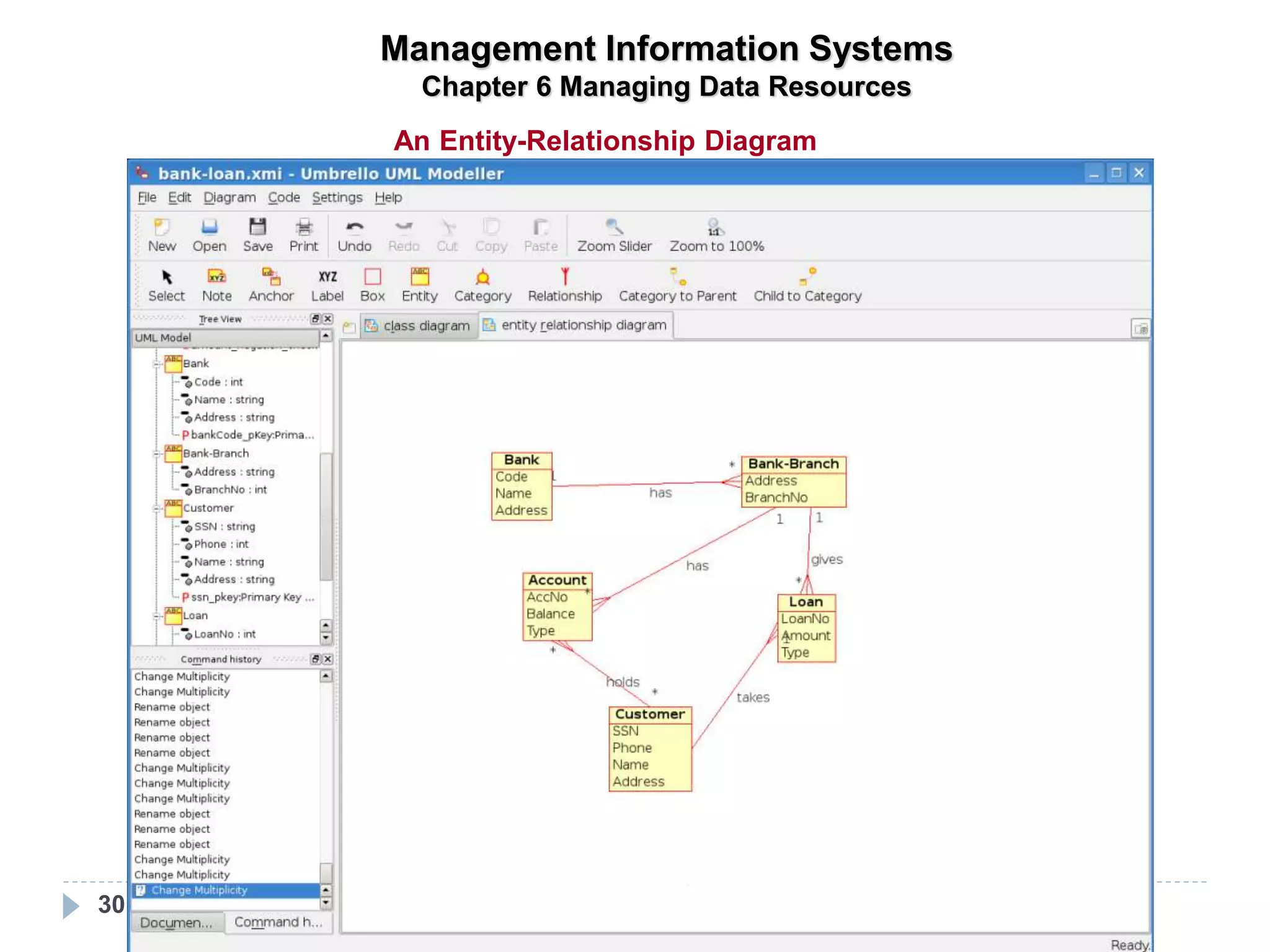This screenshot has height=952, width=1270.
Task: Save the diagram with Save icon
Action: pos(257,227)
